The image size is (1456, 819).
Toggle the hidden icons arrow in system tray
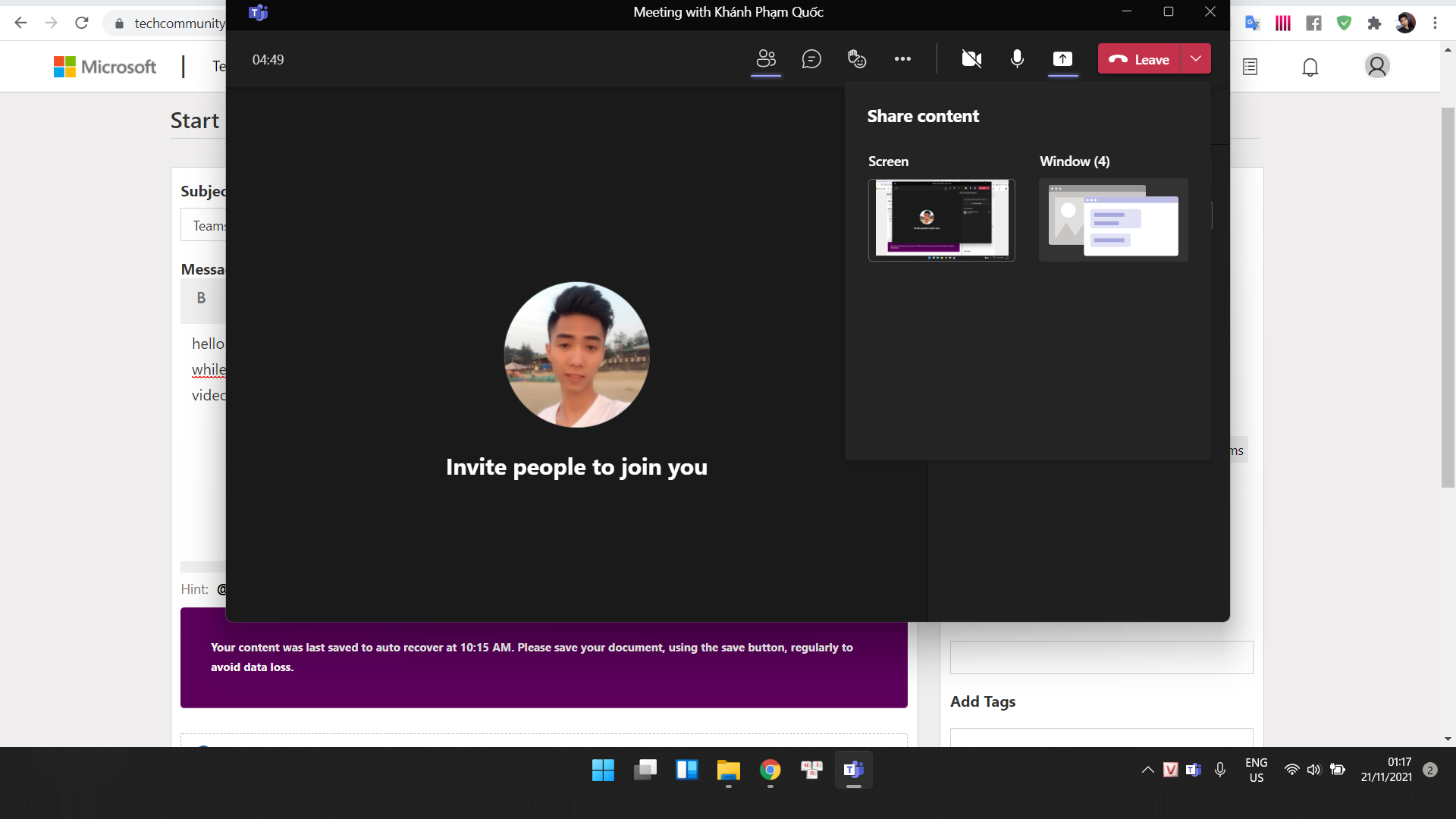1147,770
